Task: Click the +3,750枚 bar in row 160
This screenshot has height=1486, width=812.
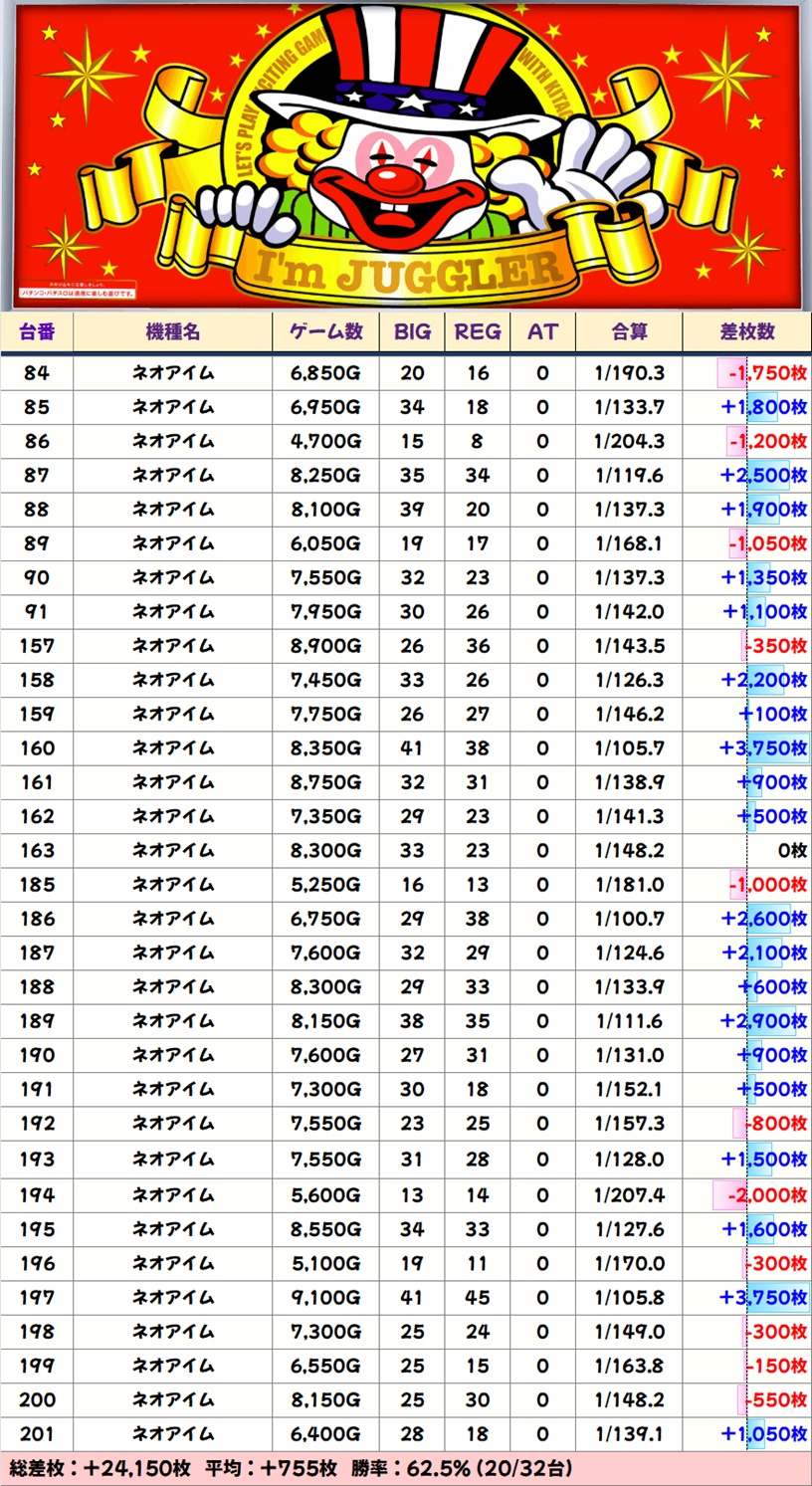Action: point(764,748)
